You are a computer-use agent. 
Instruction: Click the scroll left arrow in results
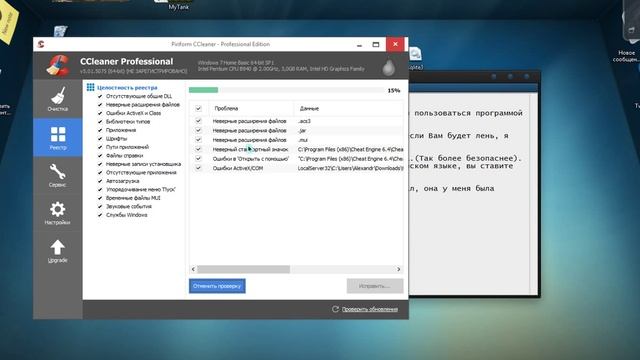(193, 269)
